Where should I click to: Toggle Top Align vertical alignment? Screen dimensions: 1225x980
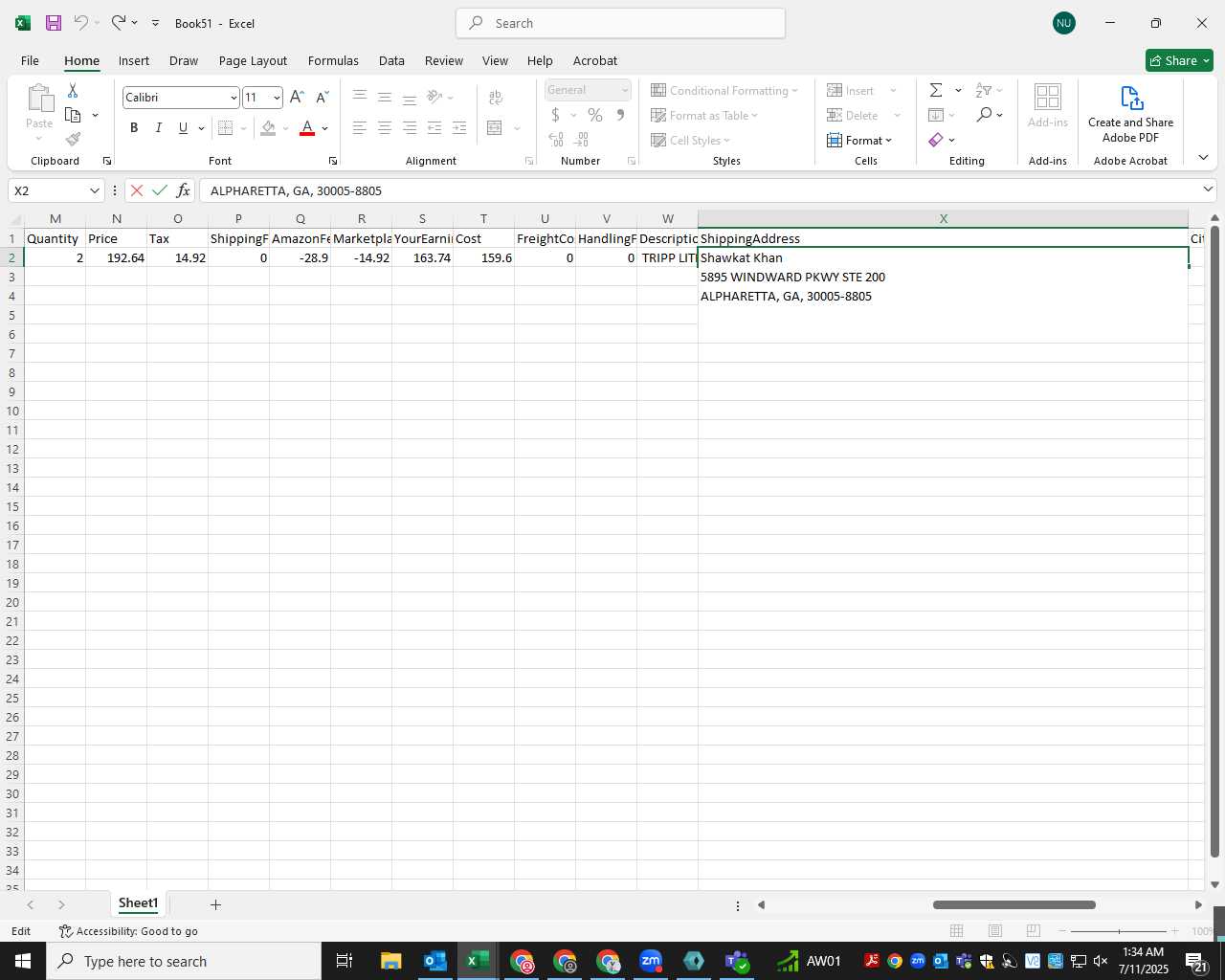[360, 97]
